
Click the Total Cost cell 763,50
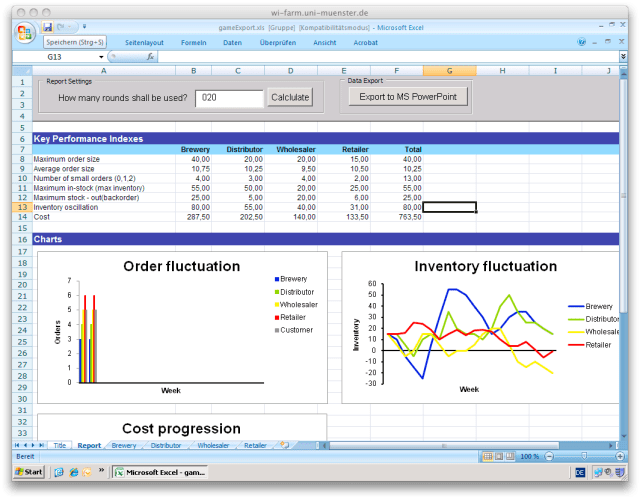pyautogui.click(x=397, y=217)
